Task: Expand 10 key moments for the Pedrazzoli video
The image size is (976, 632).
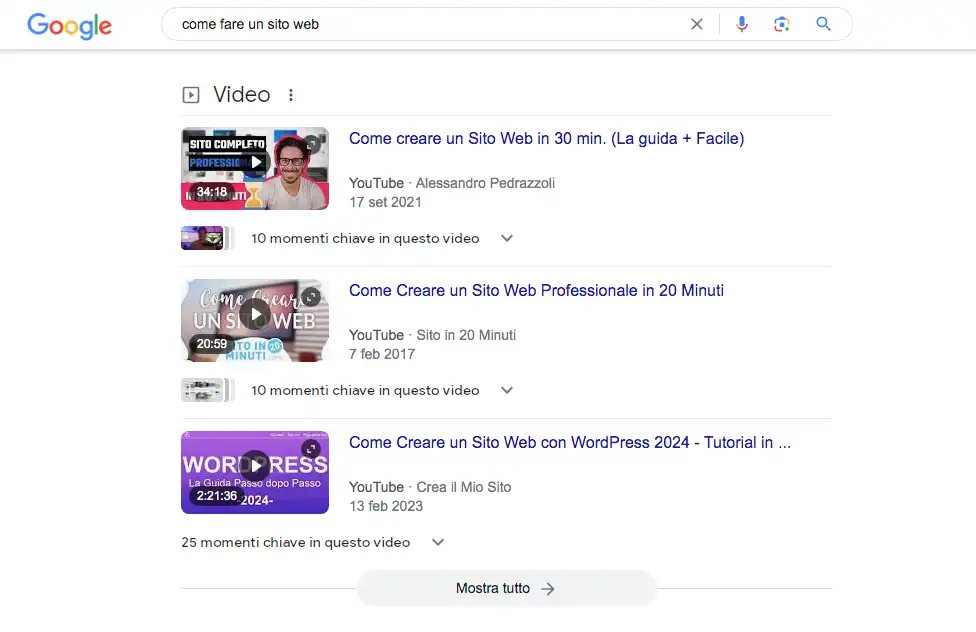Action: tap(507, 238)
